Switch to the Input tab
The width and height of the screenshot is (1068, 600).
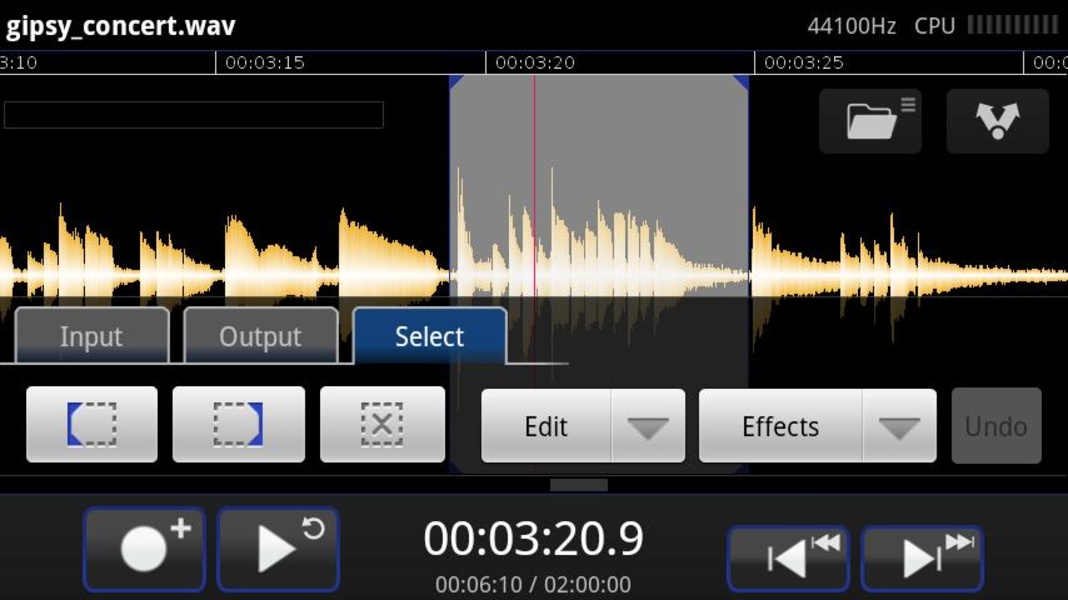(x=91, y=336)
